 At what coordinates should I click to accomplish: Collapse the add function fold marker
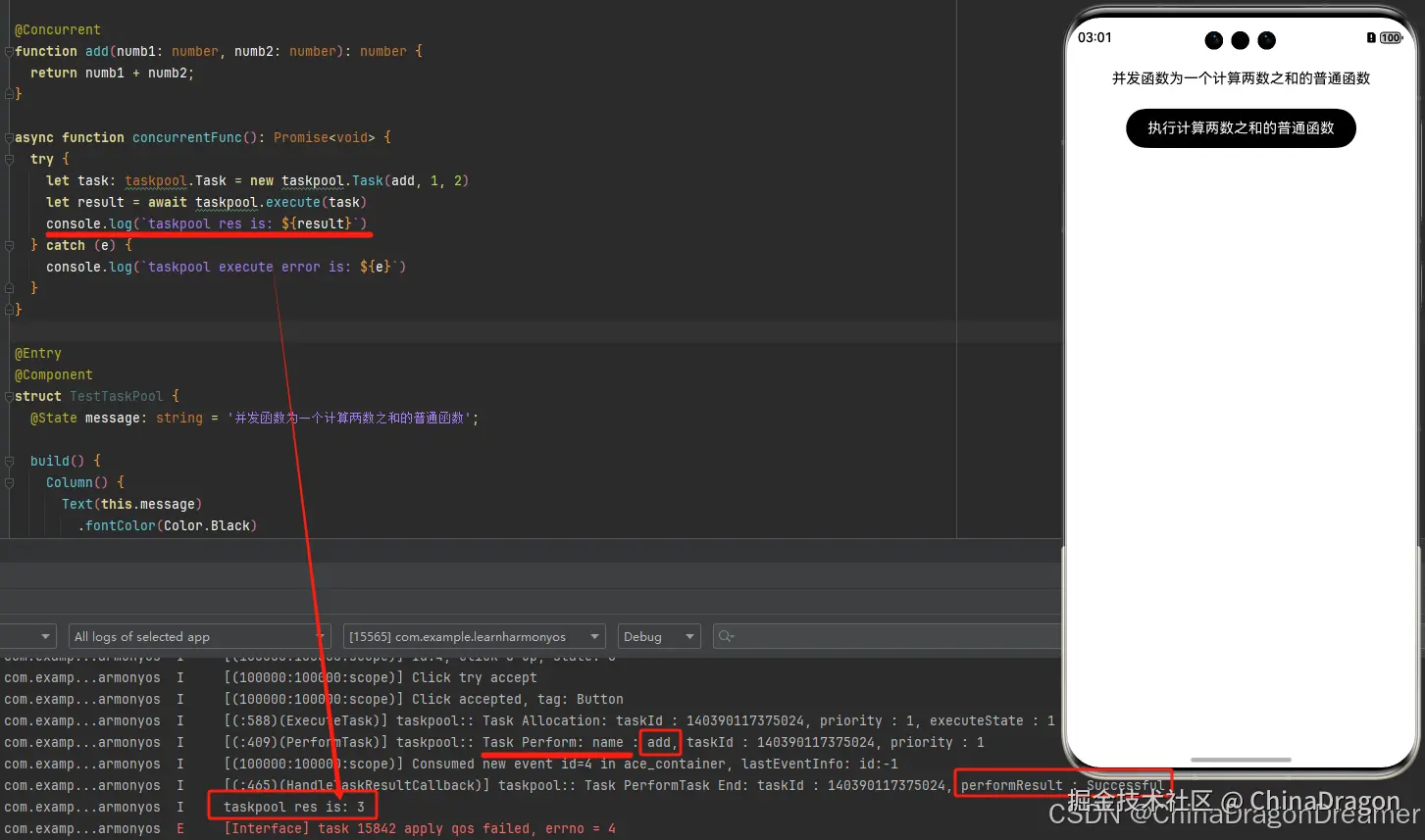[9, 51]
